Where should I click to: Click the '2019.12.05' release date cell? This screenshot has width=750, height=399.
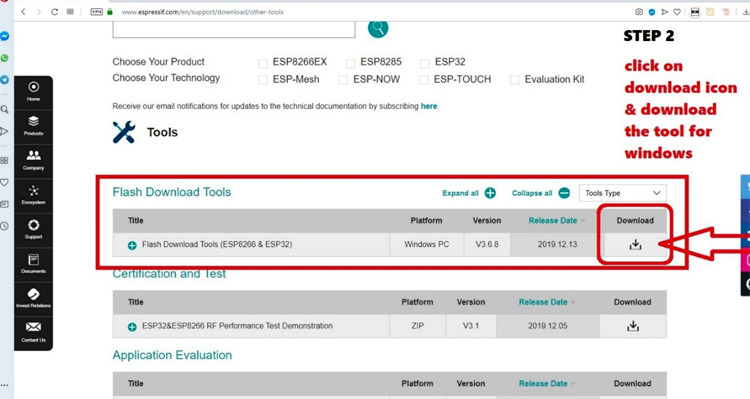548,326
